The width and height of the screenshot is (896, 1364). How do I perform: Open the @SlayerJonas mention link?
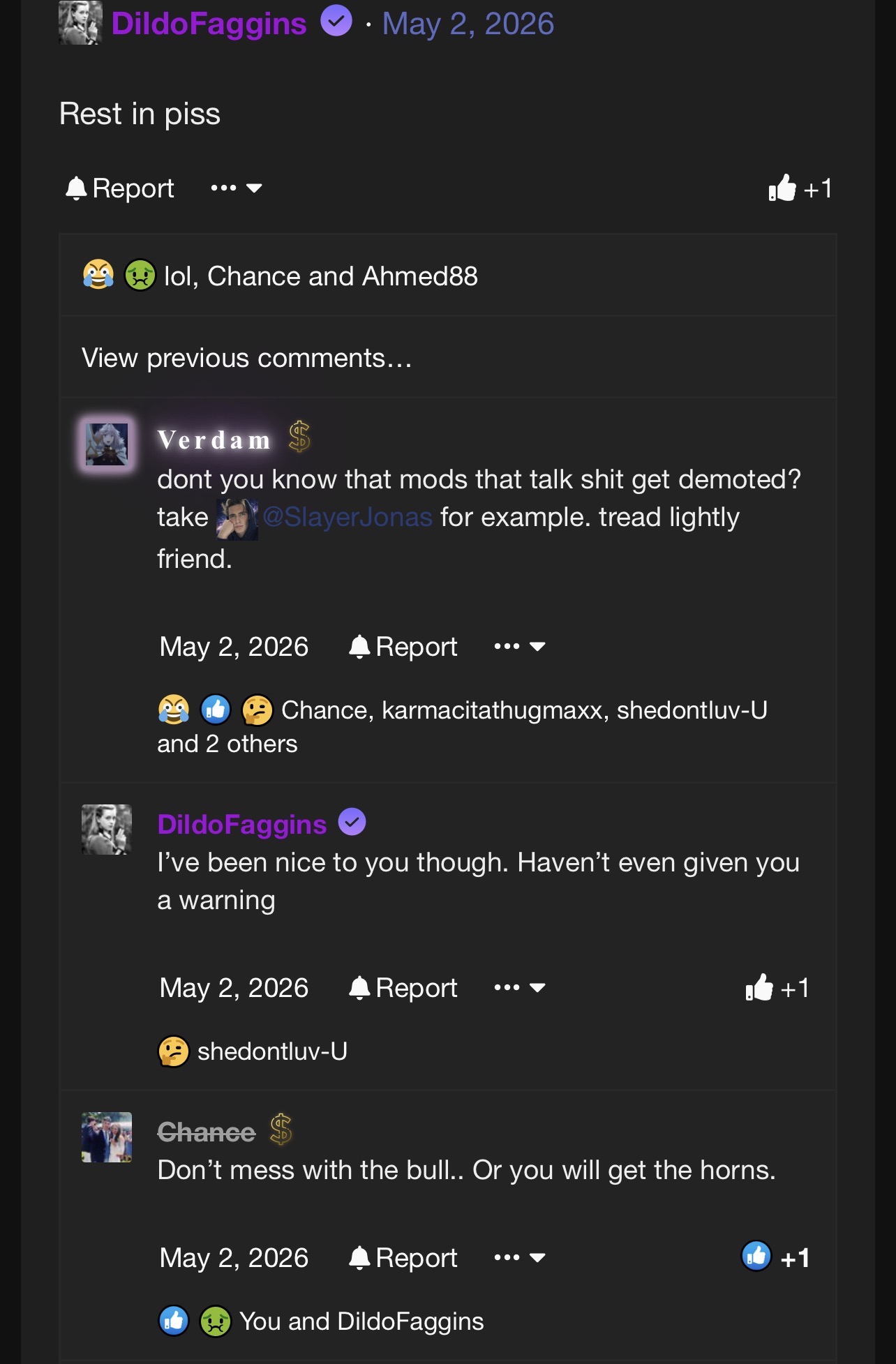[348, 517]
